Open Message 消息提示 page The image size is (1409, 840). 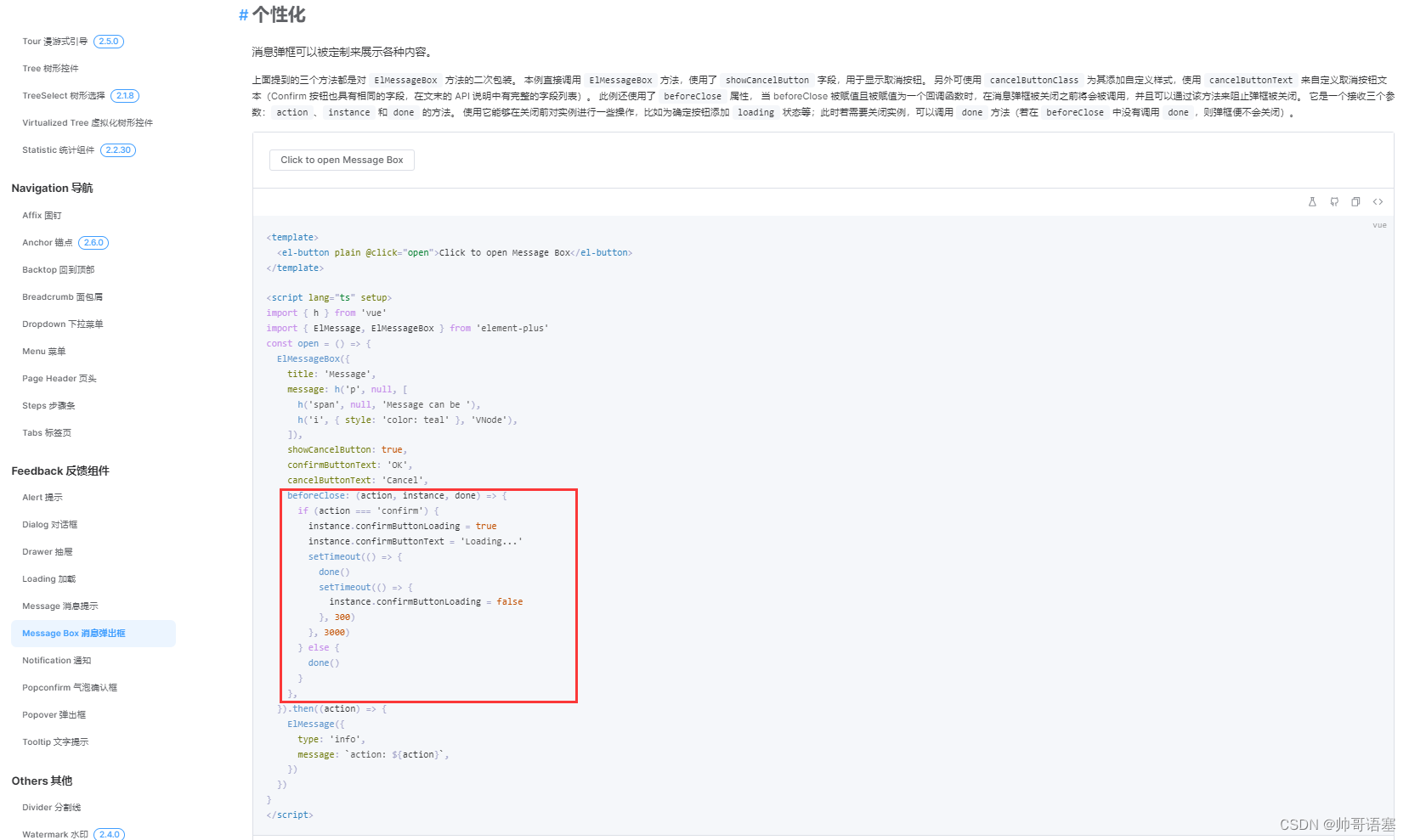(x=59, y=606)
